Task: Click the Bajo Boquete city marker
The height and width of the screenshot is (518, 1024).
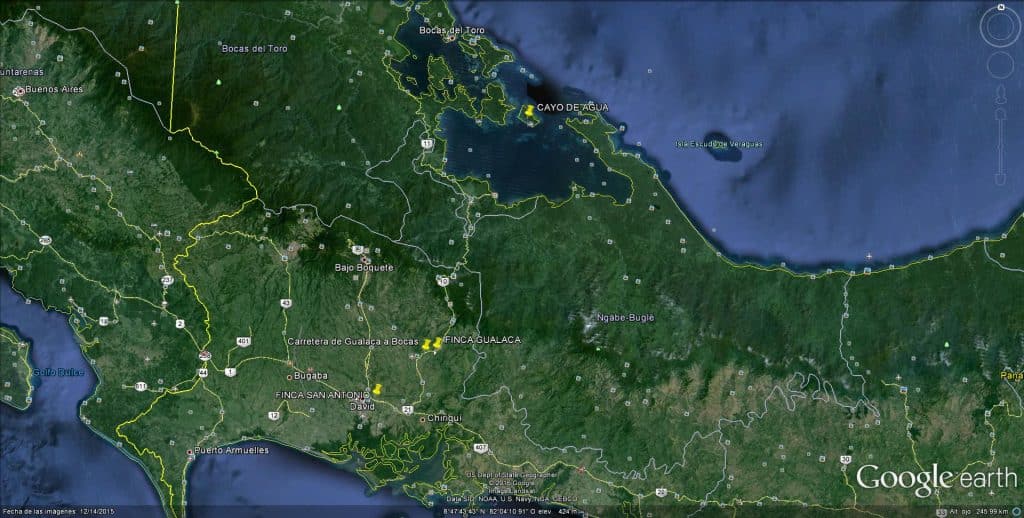Action: [366, 259]
